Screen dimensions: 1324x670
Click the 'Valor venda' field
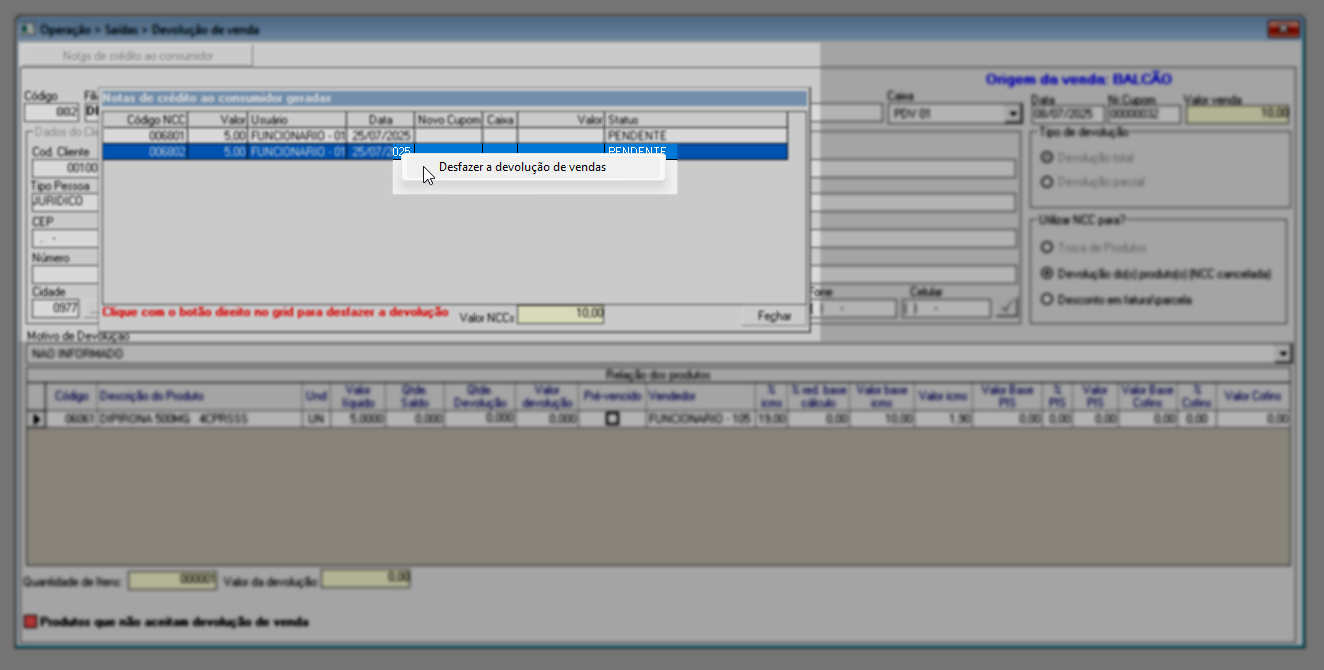(1237, 113)
